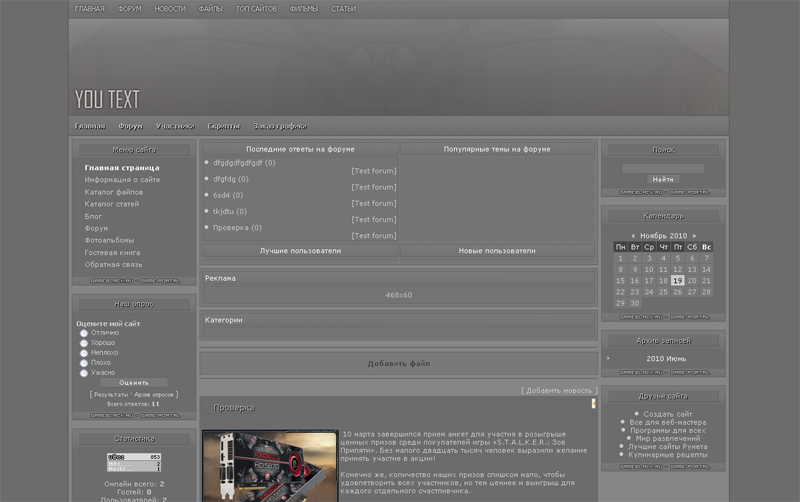Open Архив опросов link
The height and width of the screenshot is (502, 800).
[x=154, y=394]
